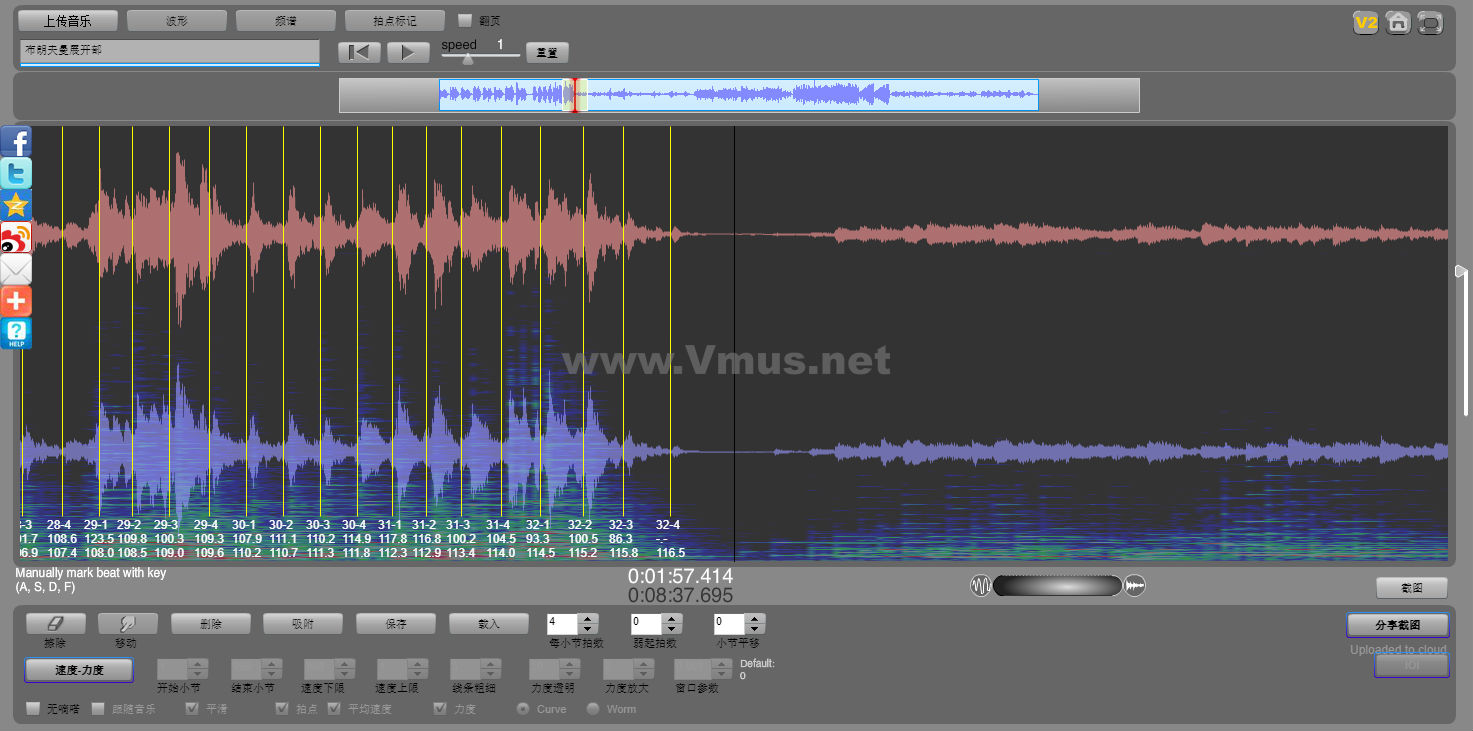This screenshot has height=731, width=1473.
Task: Click the 每小节拍数 number field showing 4
Action: click(x=561, y=623)
